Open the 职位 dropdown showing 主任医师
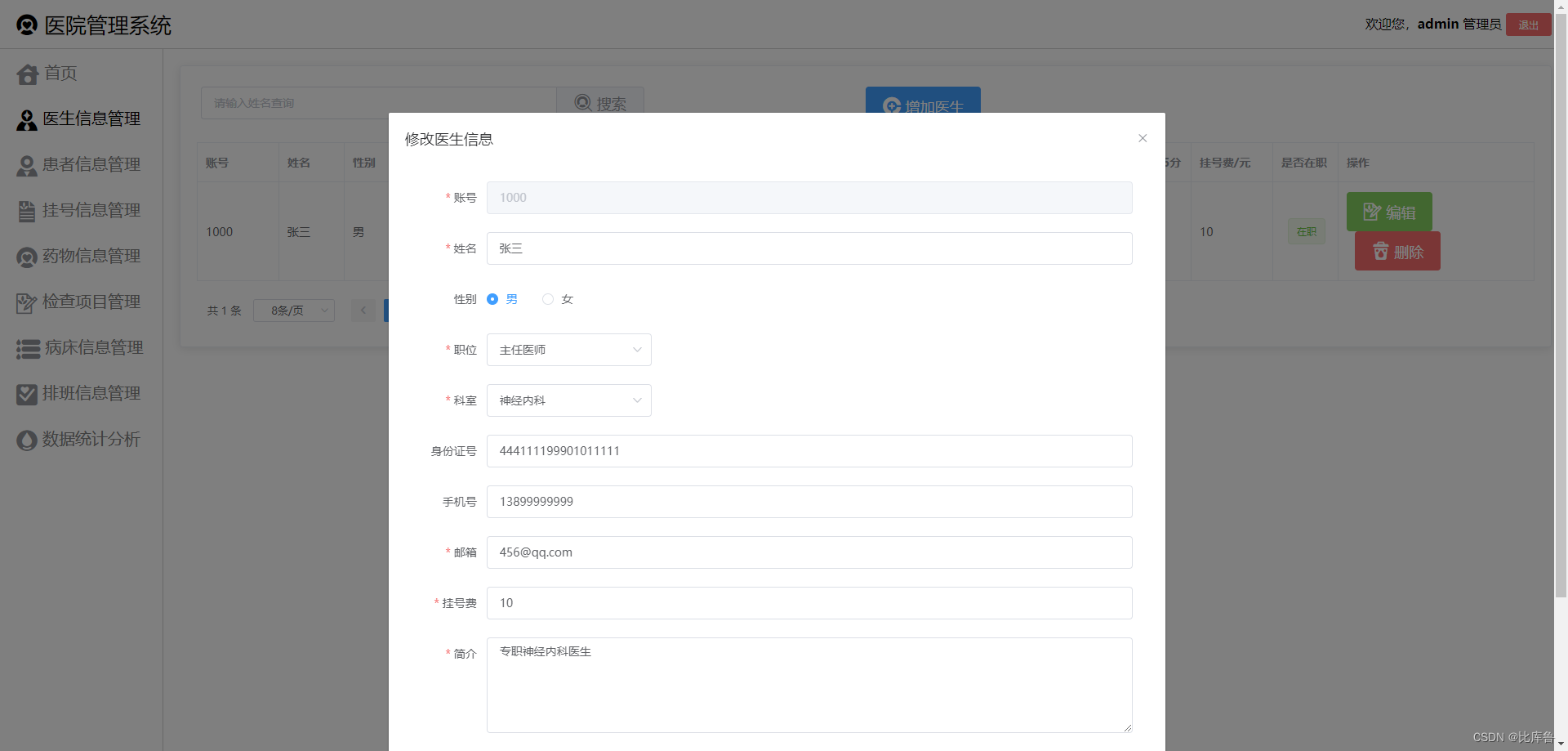1568x751 pixels. point(569,350)
